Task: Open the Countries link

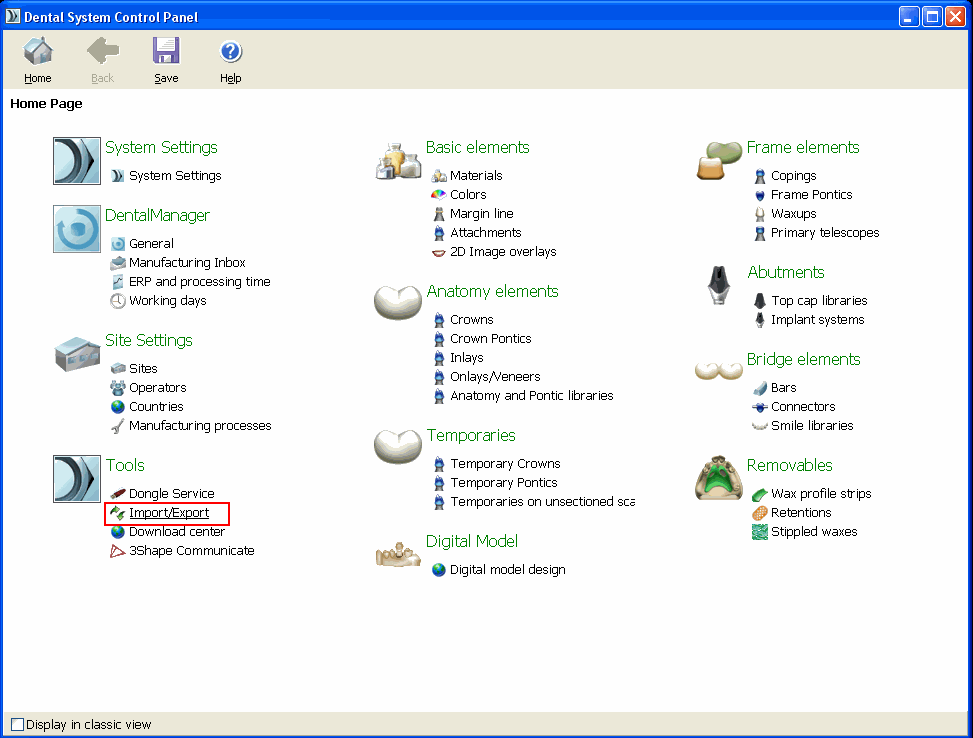Action: pyautogui.click(x=156, y=407)
